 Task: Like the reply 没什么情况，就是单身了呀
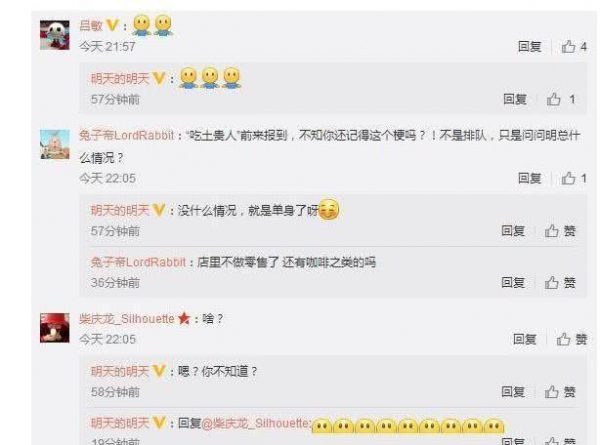[560, 231]
